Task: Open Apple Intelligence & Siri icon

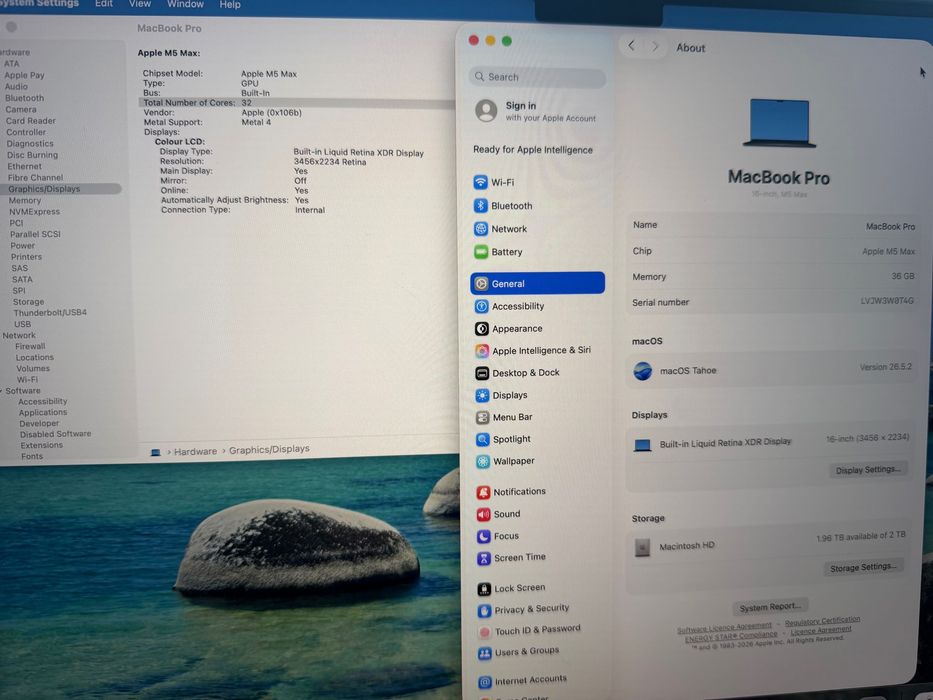Action: tap(482, 351)
